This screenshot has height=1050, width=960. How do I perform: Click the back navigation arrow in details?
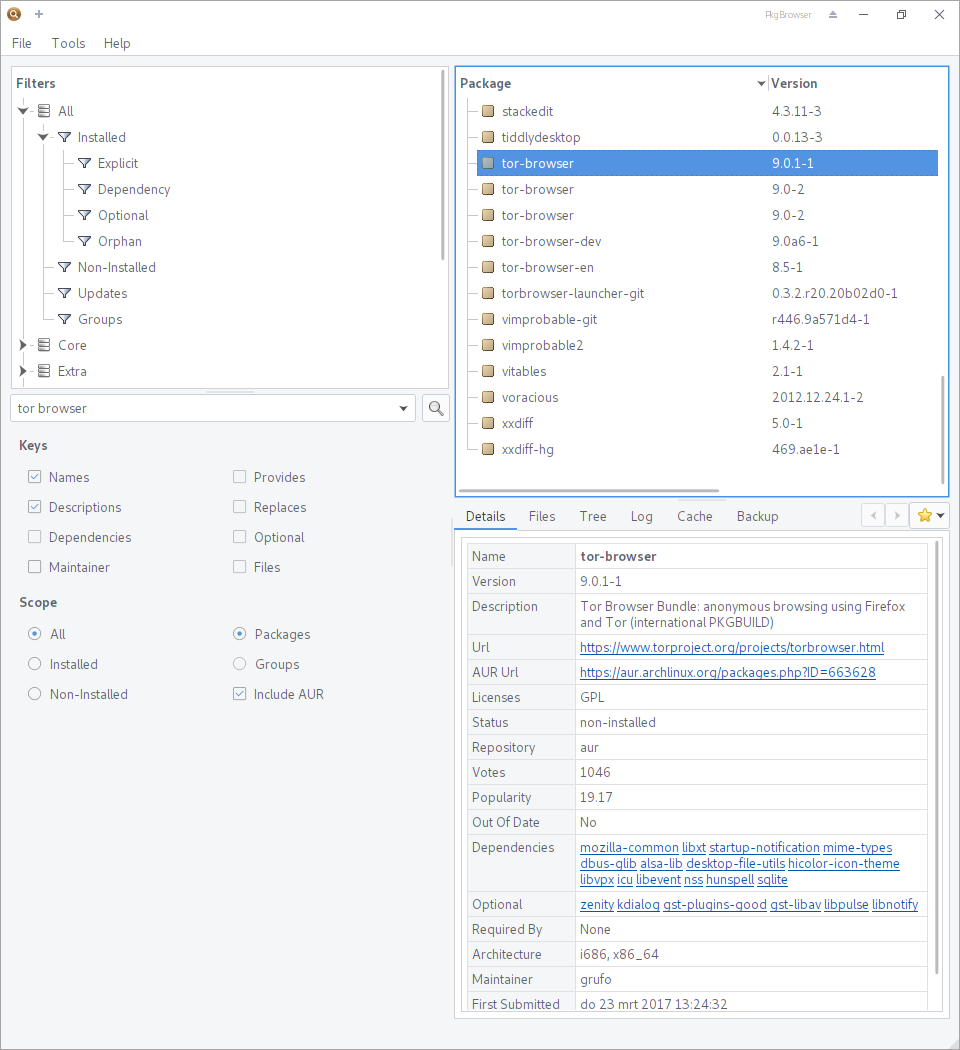[x=873, y=515]
